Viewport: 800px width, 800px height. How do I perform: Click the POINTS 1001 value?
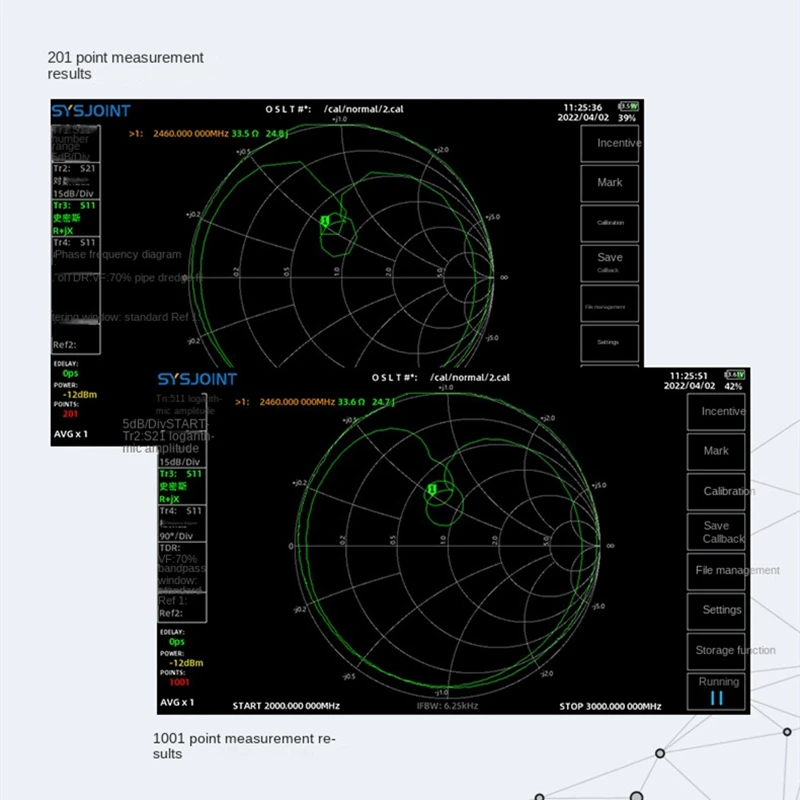click(x=179, y=682)
